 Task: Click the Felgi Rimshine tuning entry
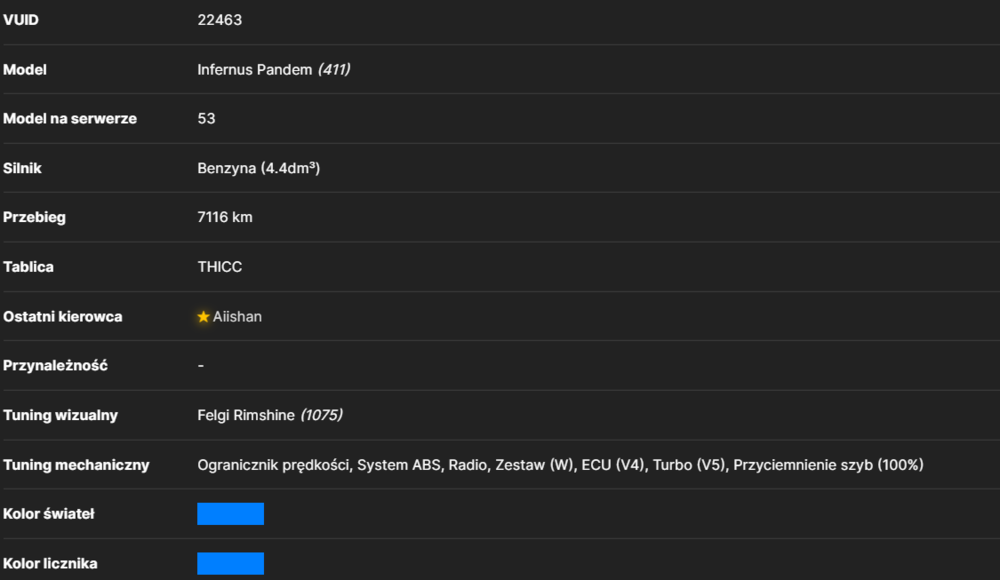(246, 415)
